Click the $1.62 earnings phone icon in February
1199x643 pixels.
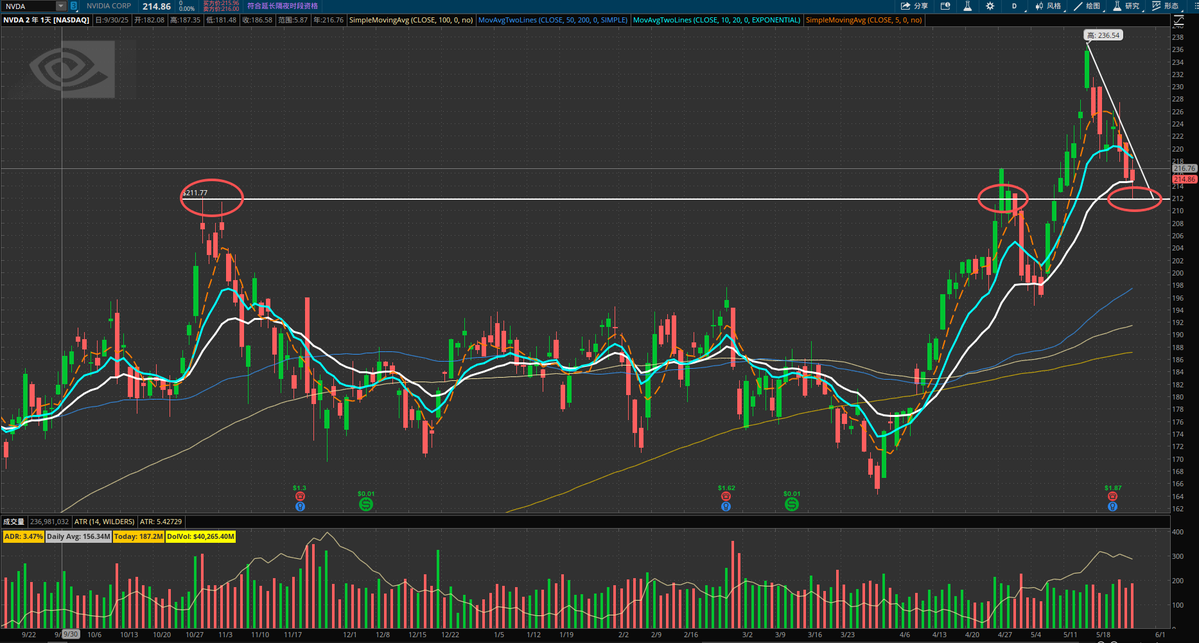pos(726,496)
